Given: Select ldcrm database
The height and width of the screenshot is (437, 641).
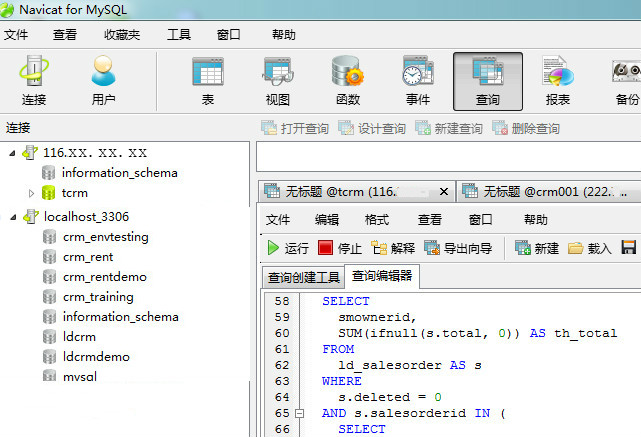Looking at the screenshot, I should pyautogui.click(x=79, y=337).
